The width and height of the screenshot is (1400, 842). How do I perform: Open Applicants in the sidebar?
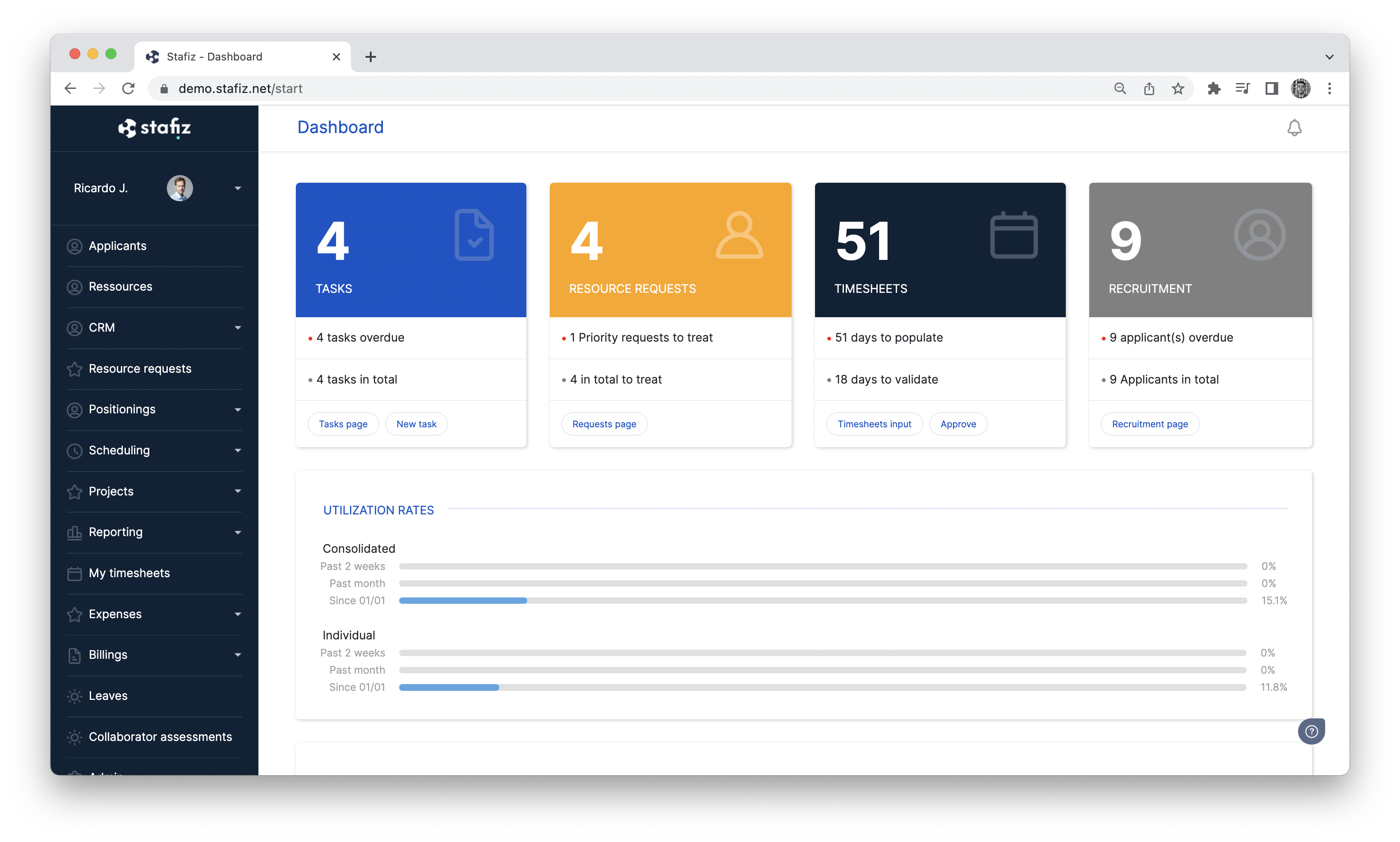click(117, 246)
